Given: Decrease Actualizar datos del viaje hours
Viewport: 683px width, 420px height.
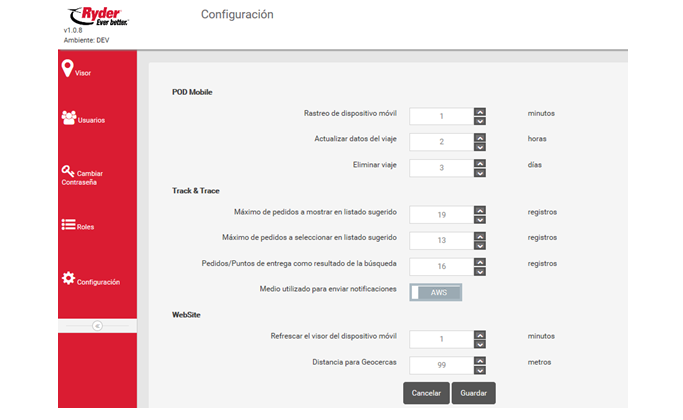Looking at the screenshot, I should [x=480, y=147].
